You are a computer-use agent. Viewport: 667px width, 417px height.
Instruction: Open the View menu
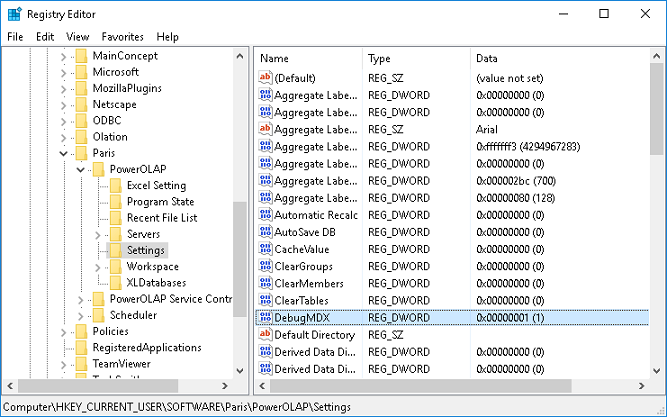point(77,37)
